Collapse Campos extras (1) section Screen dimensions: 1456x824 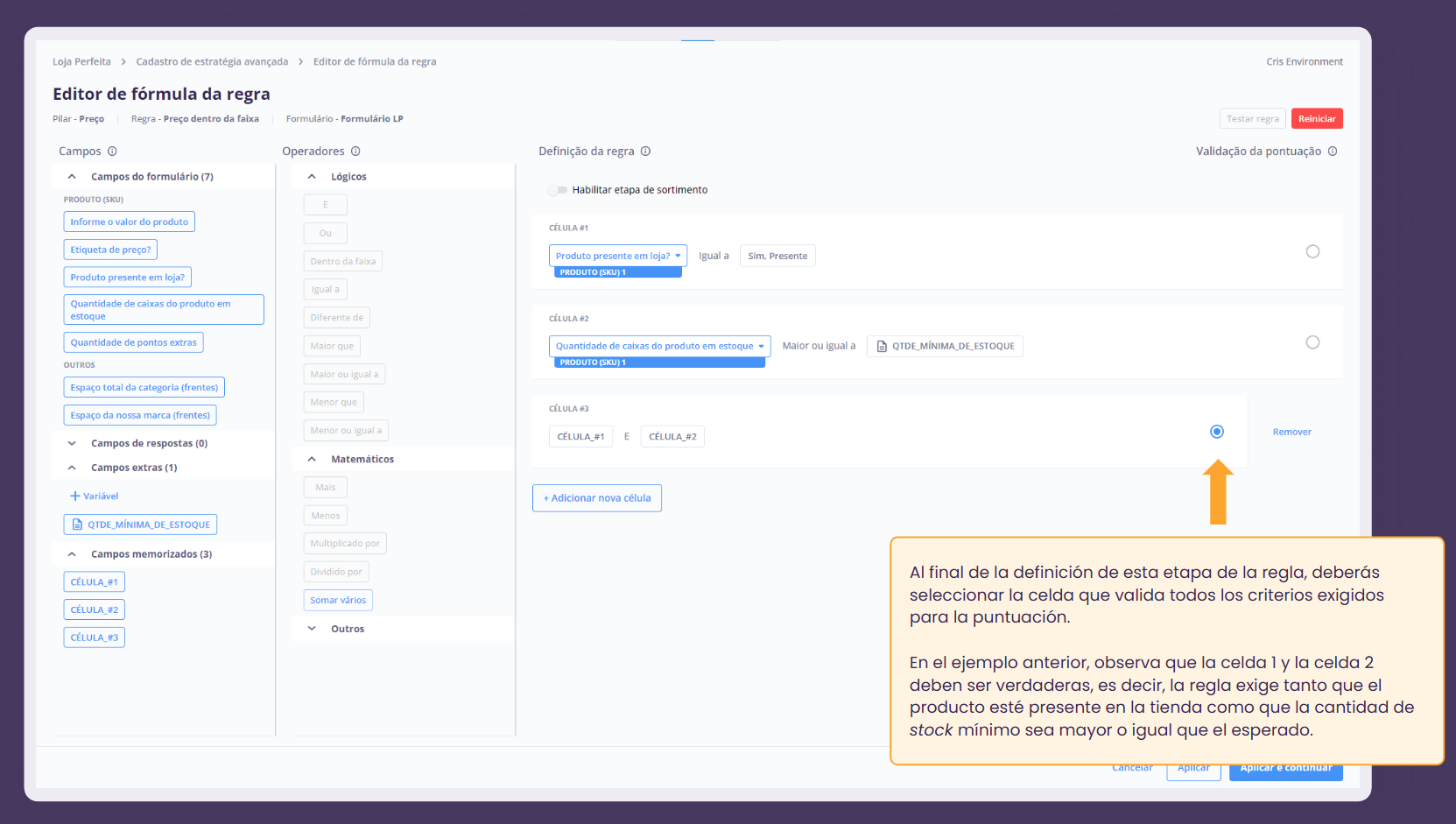[72, 468]
